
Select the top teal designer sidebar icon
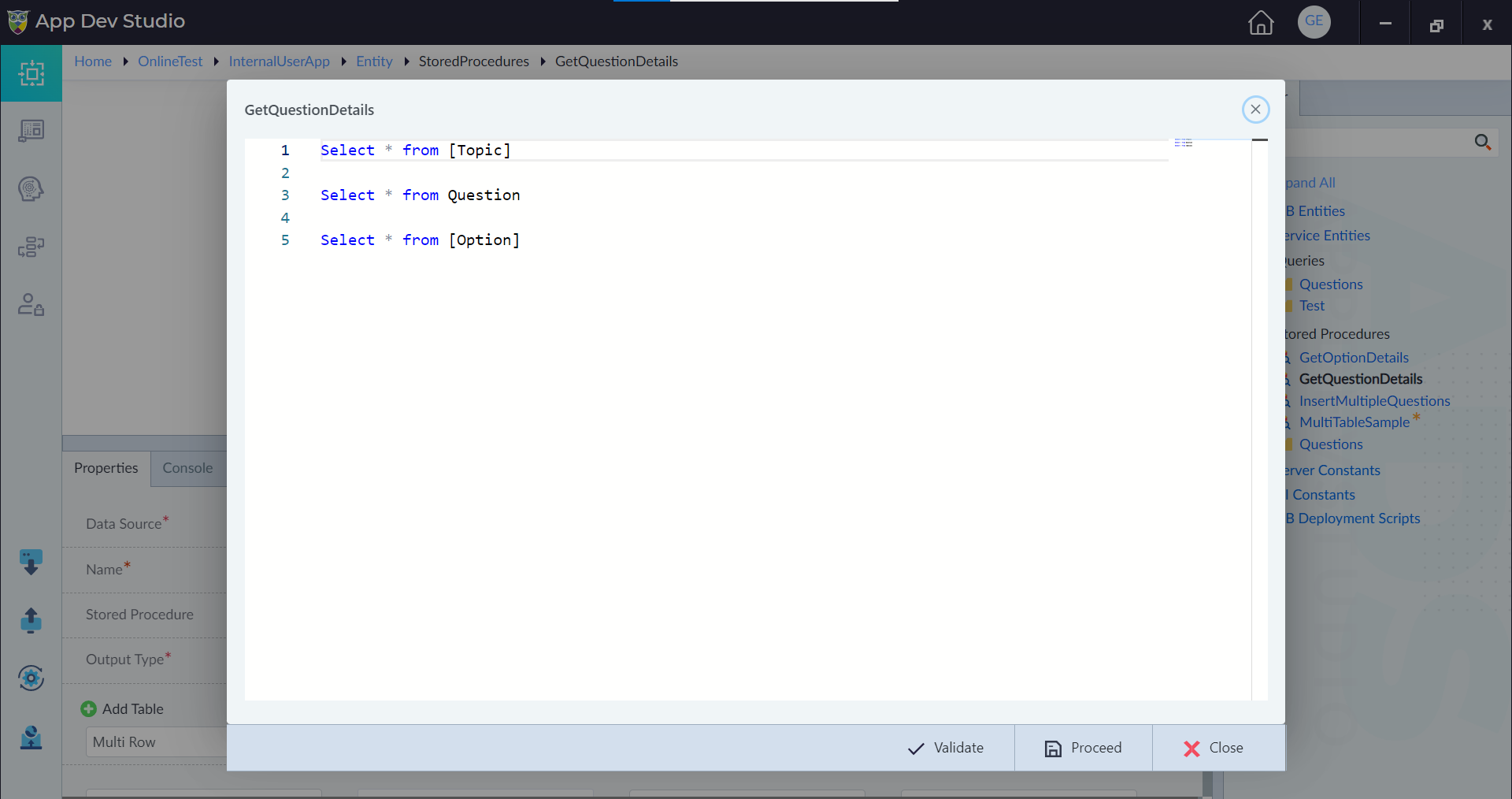click(31, 73)
